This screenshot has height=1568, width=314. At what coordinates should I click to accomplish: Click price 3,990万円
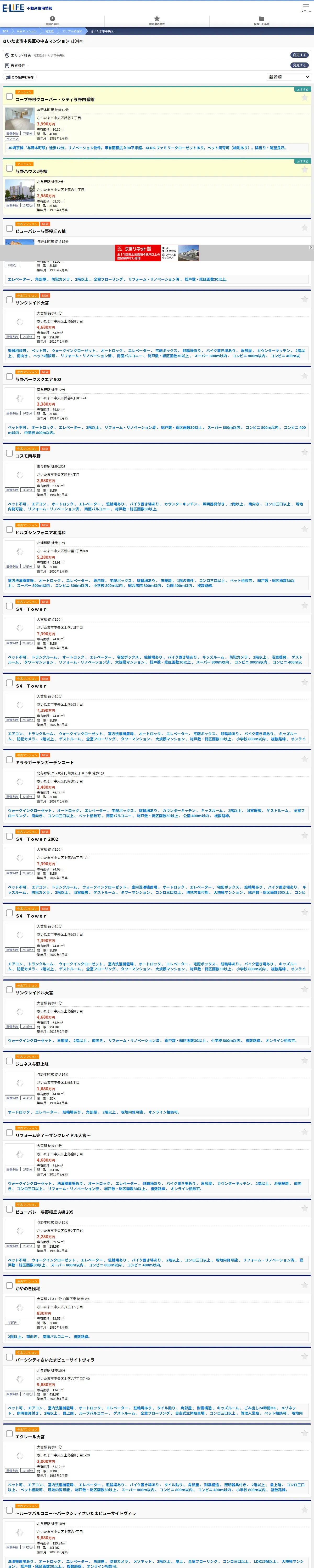(46, 124)
